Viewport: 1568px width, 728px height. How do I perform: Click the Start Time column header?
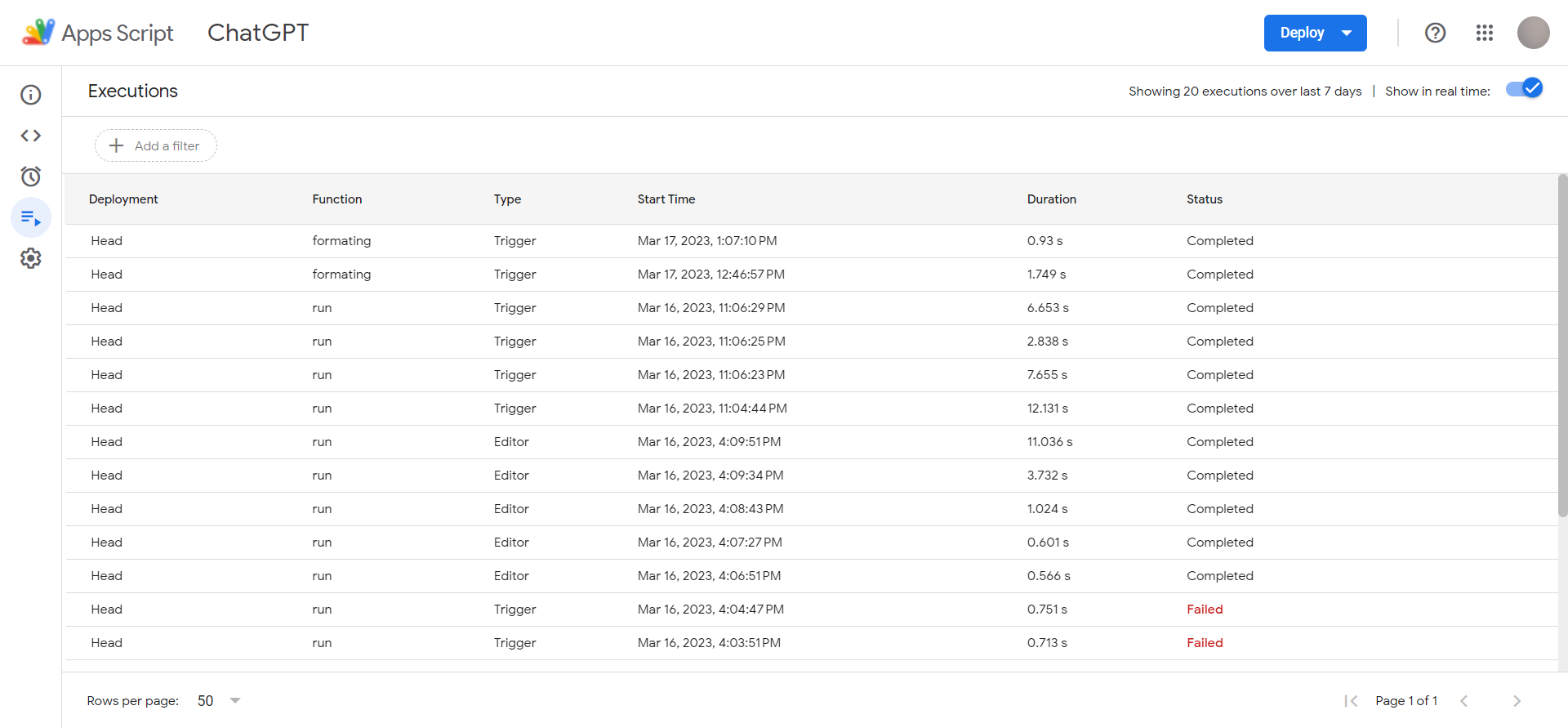(x=666, y=199)
